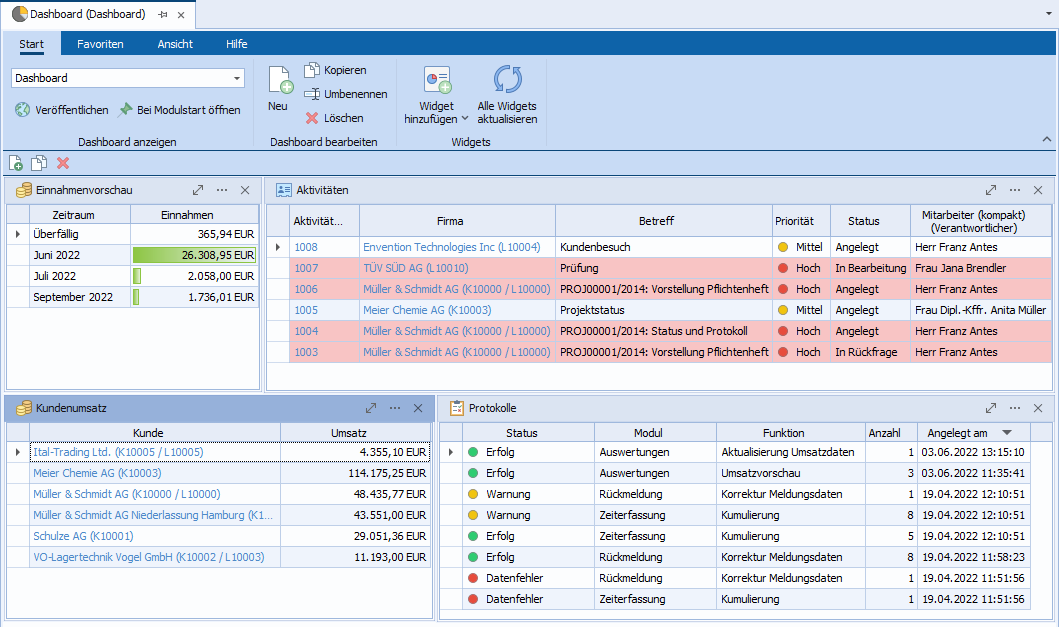Open the Ansicht ribbon tab
Viewport: 1059px width, 627px height.
click(175, 44)
